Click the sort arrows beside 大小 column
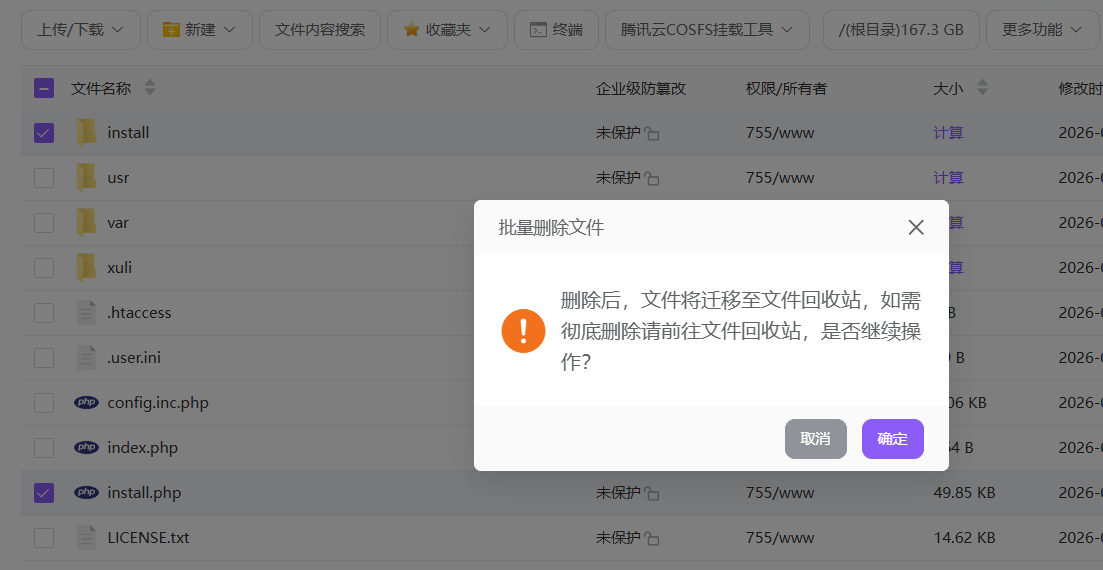Screen dimensions: 1103x570 [982, 88]
